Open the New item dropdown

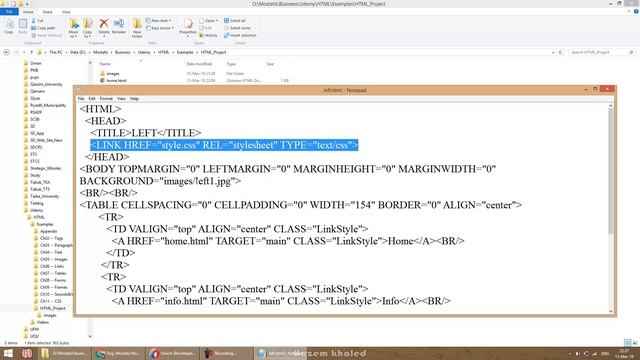click(x=159, y=20)
